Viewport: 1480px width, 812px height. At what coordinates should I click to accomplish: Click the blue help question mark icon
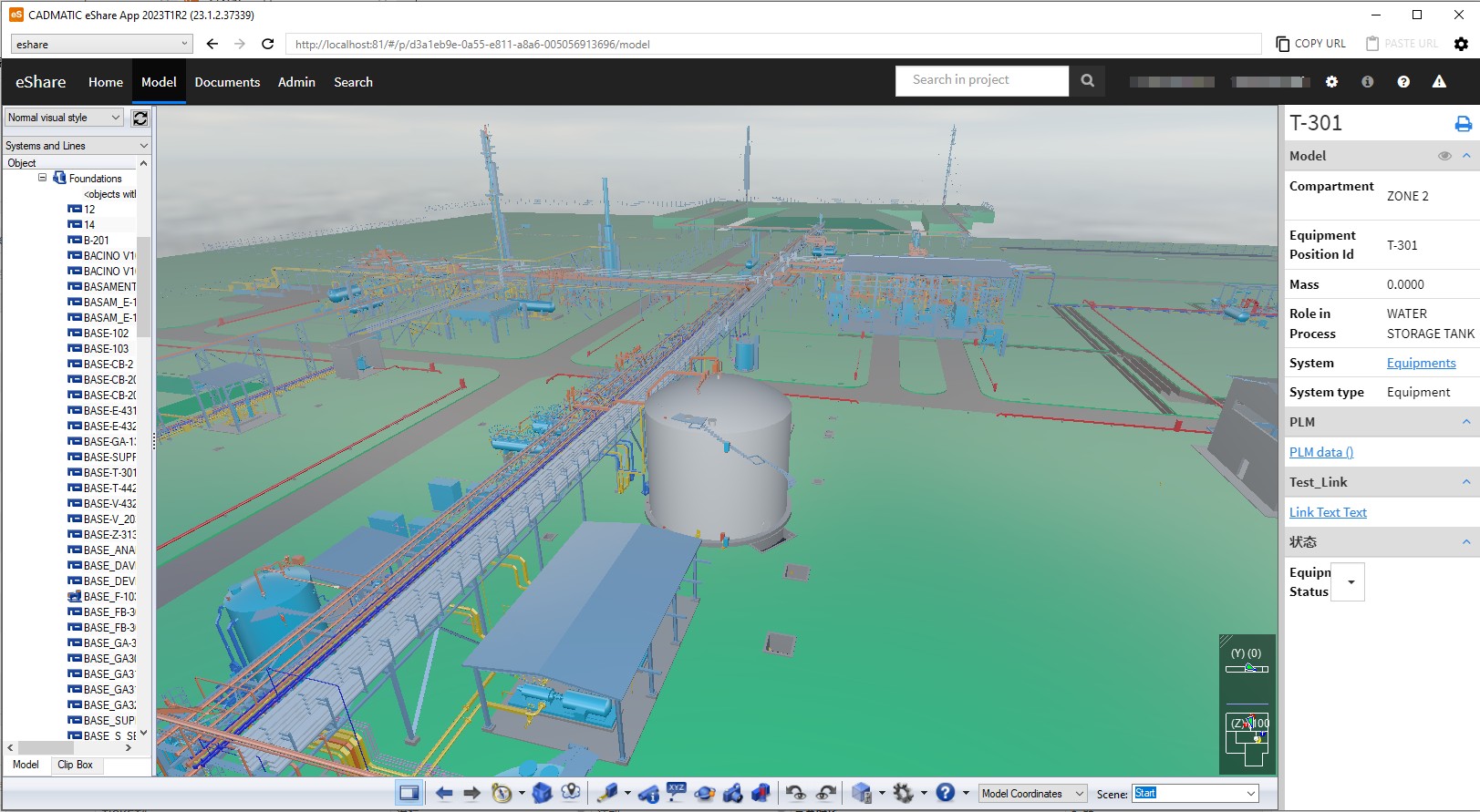coord(946,793)
